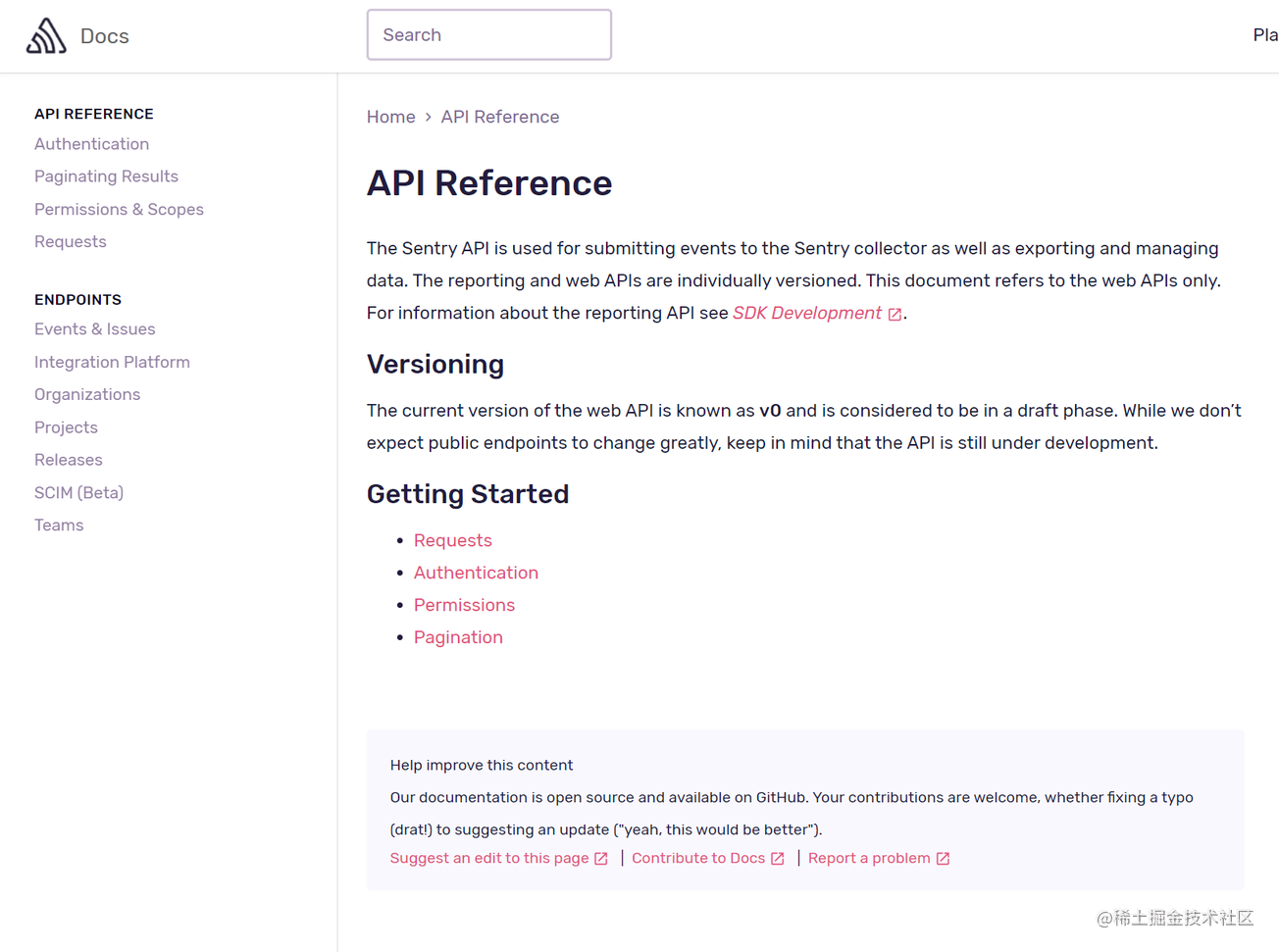Select Paginating Results in sidebar

point(106,176)
